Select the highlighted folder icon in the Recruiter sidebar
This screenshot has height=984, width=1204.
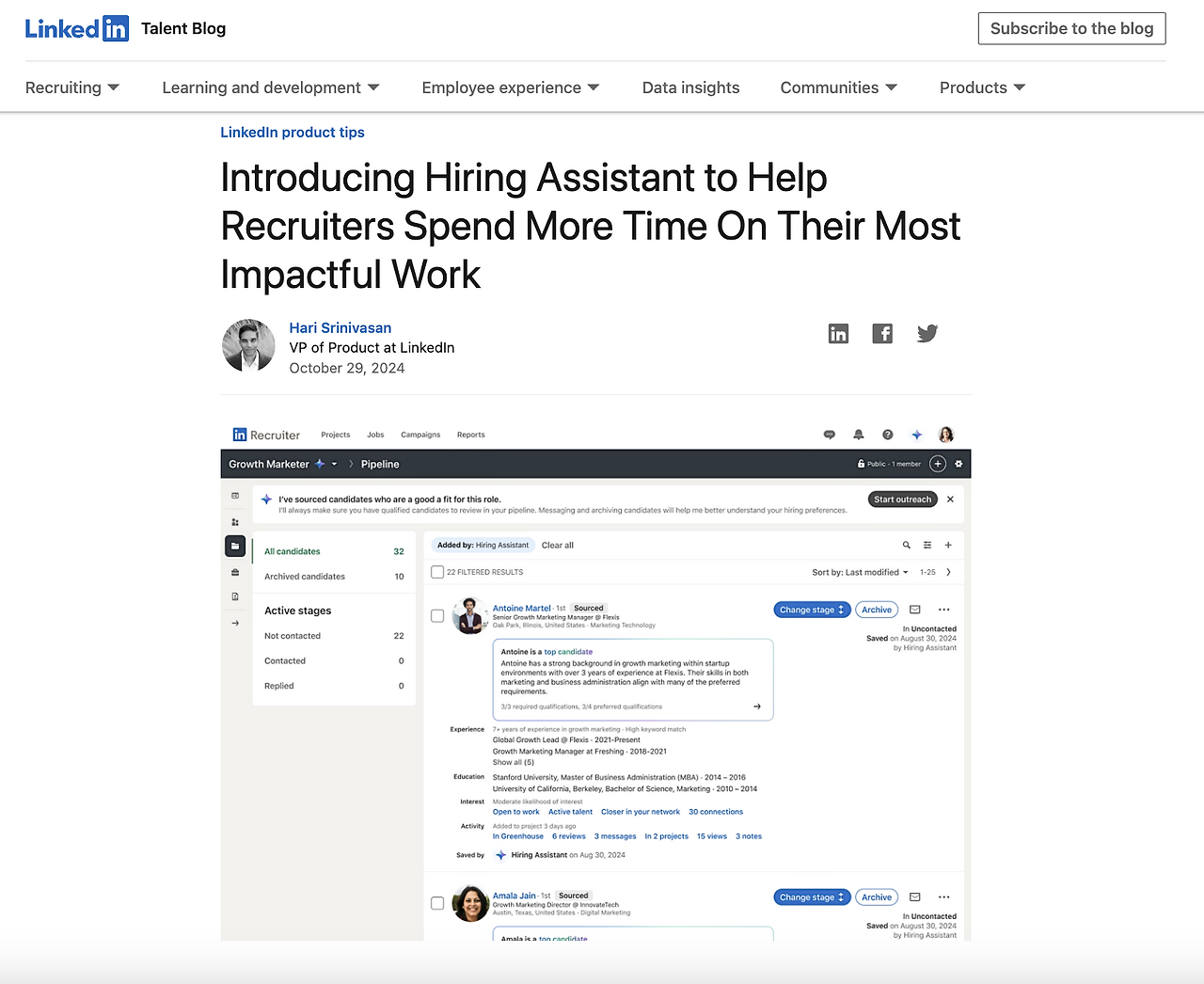[x=235, y=546]
